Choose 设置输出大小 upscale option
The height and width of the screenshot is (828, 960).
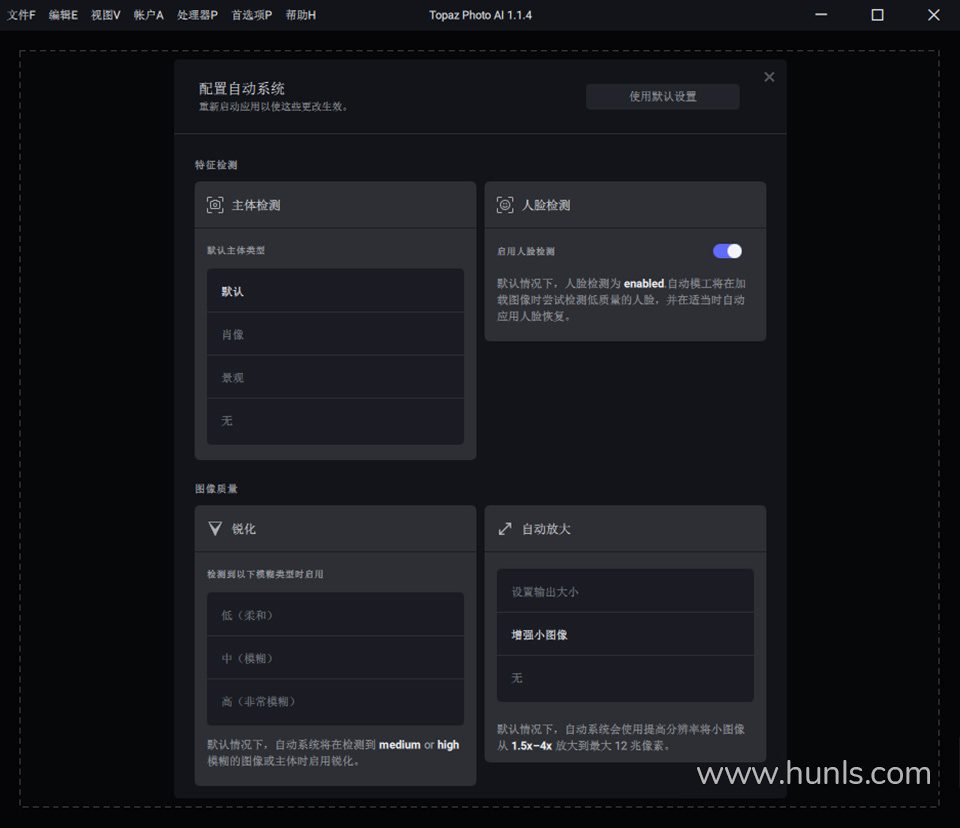pyautogui.click(x=625, y=591)
